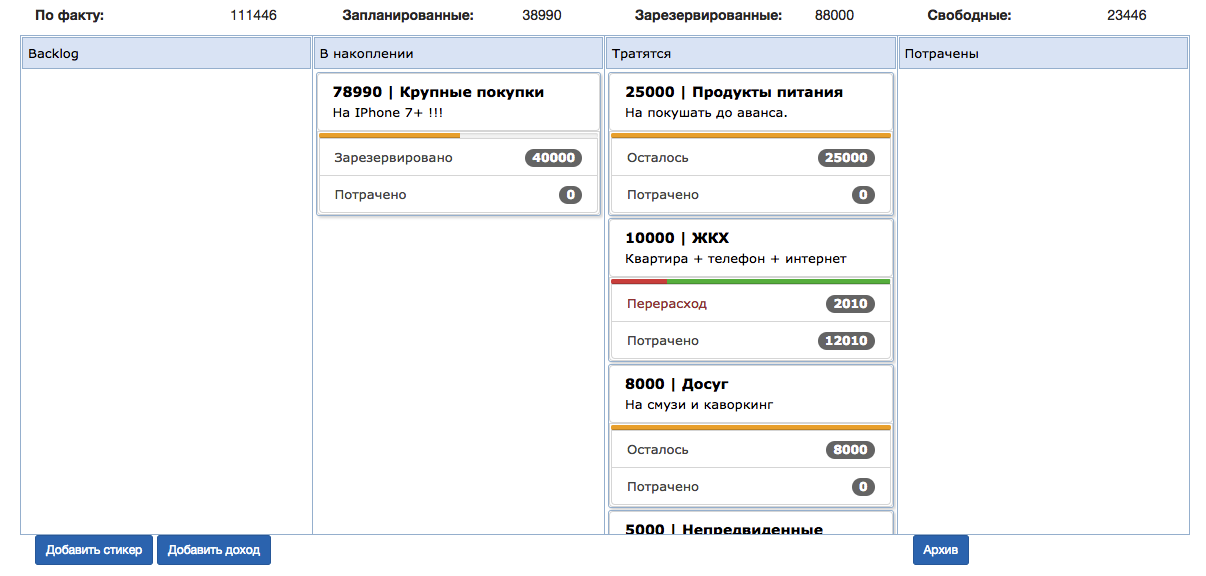The width and height of the screenshot is (1206, 576).
Task: Select the Потрачены column header
Action: click(x=1043, y=53)
